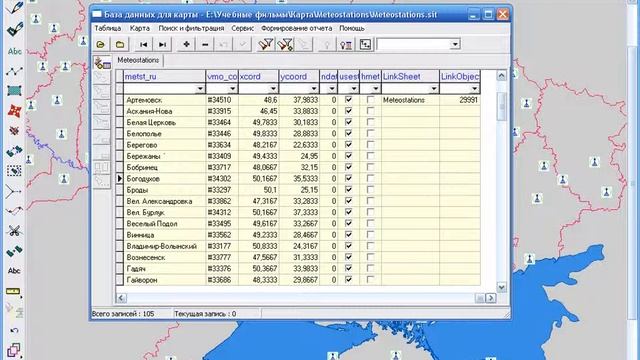Toggle usest checkbox for Белая Церковь

(x=348, y=122)
